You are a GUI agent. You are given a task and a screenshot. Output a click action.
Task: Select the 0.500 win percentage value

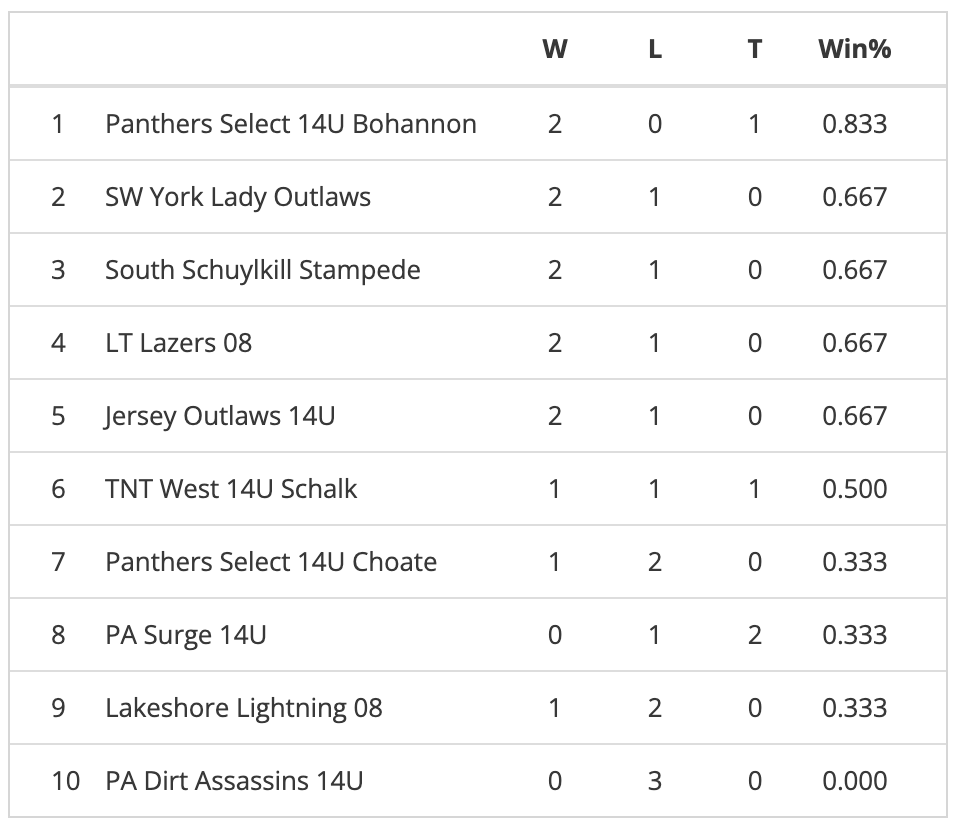(x=854, y=489)
